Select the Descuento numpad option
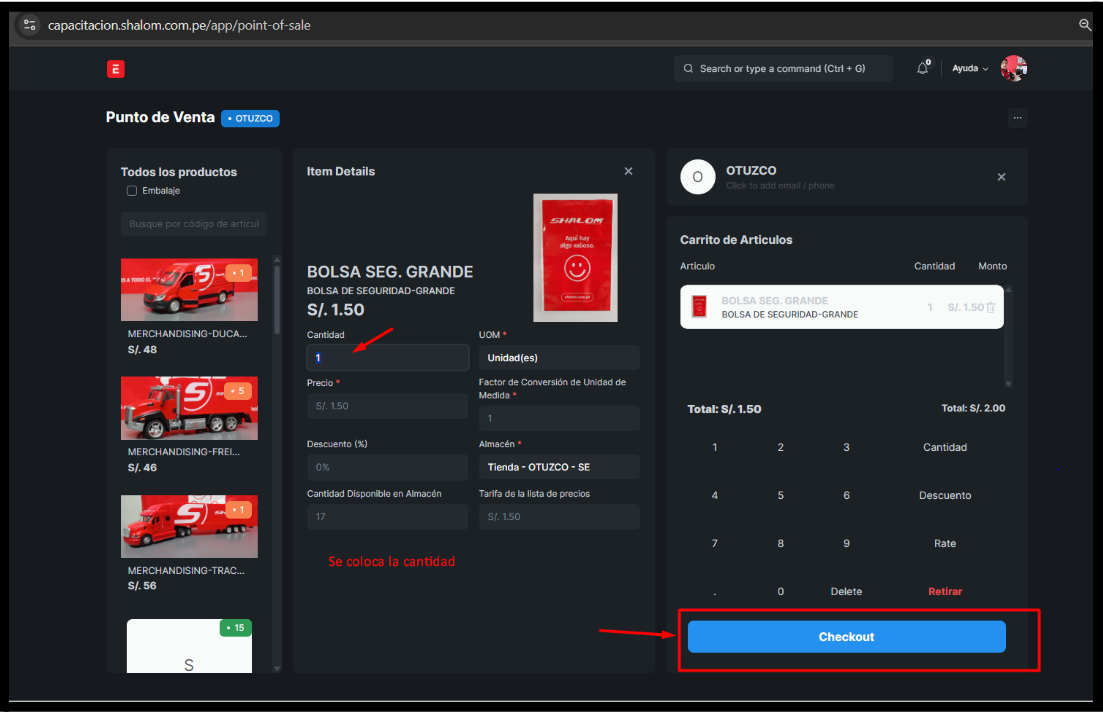This screenshot has width=1103, height=712. click(x=944, y=496)
